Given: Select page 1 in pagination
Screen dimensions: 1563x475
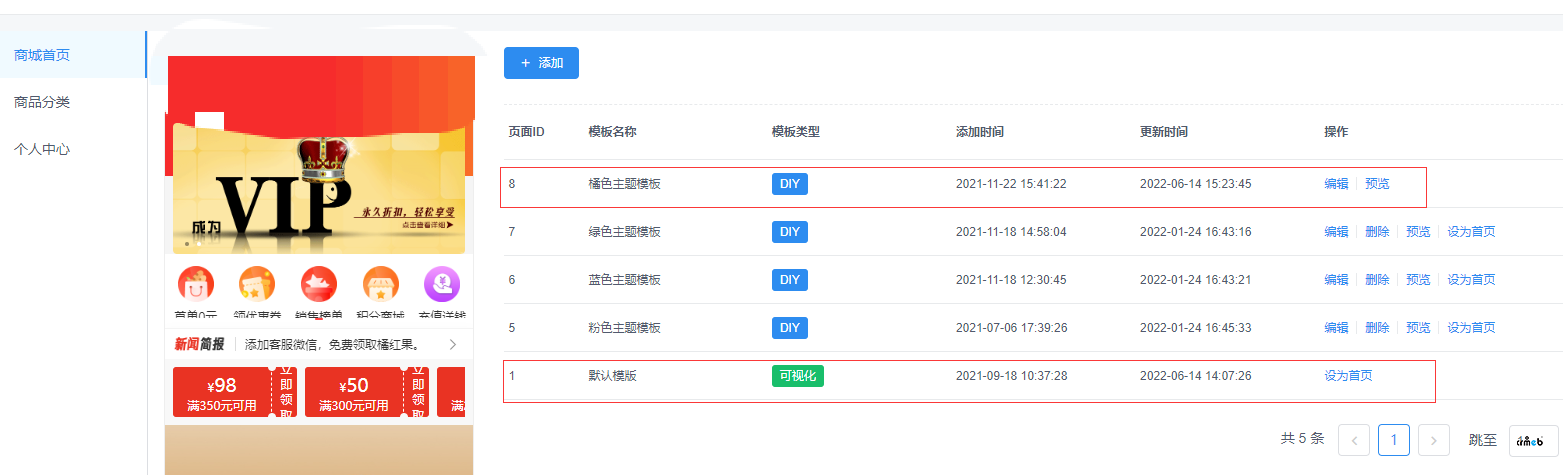Looking at the screenshot, I should (1394, 440).
